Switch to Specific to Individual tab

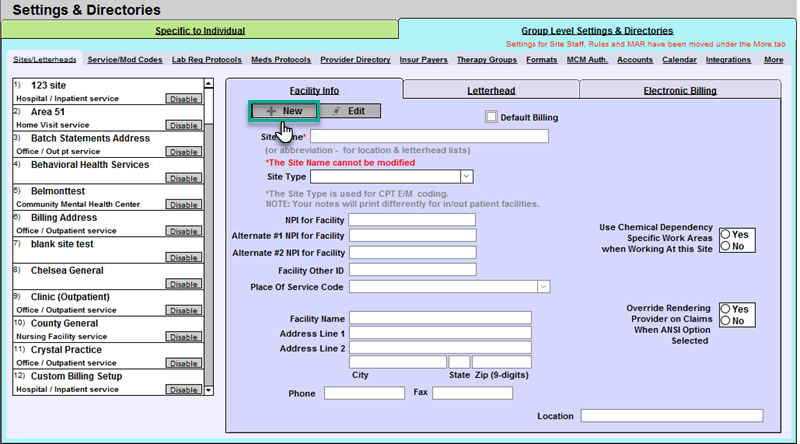pyautogui.click(x=200, y=31)
